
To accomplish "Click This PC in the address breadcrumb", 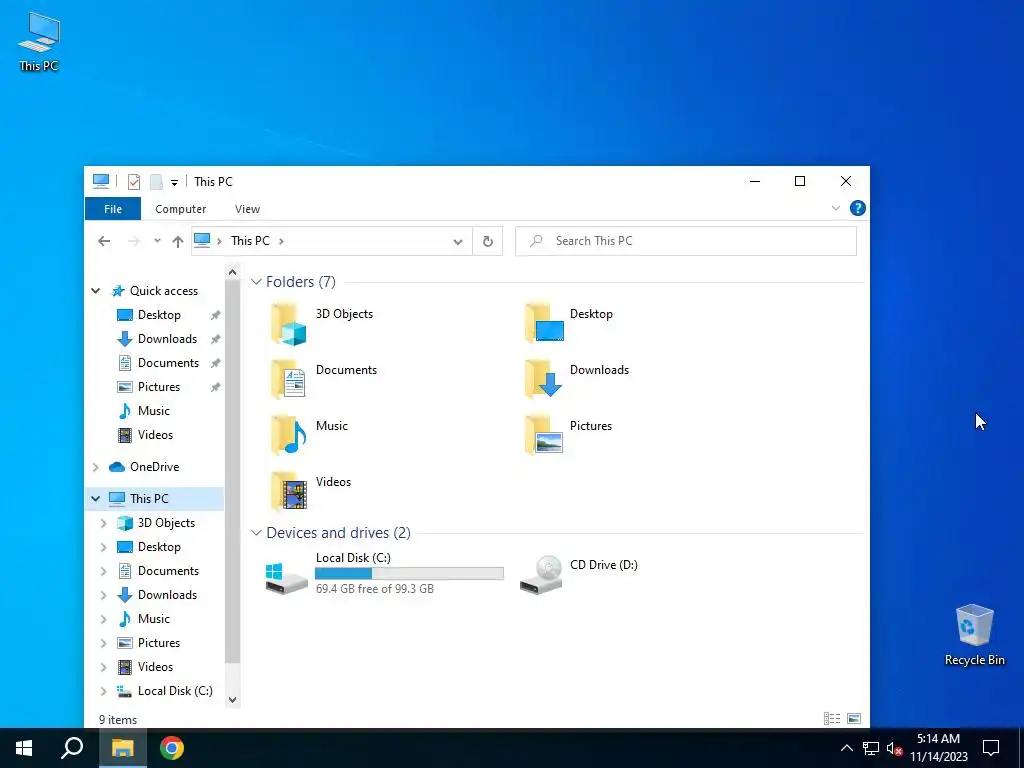I will click(250, 241).
